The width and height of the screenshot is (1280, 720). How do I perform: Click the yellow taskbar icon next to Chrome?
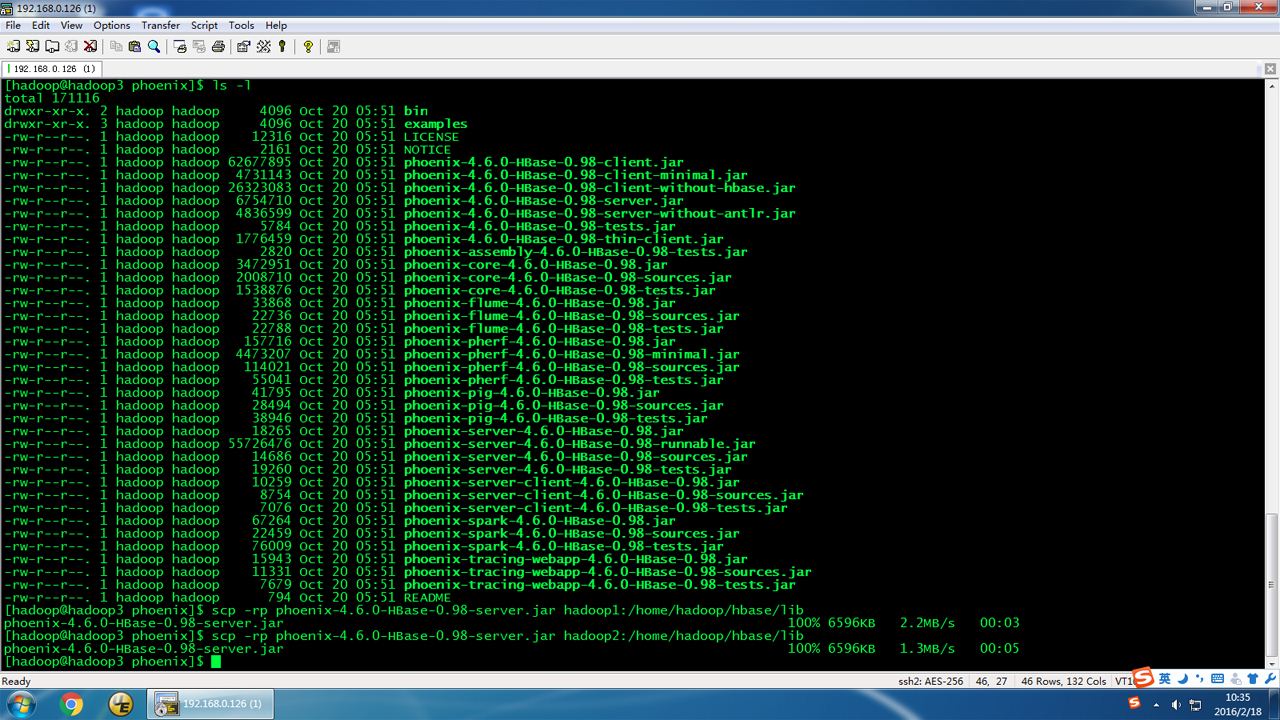[121, 704]
